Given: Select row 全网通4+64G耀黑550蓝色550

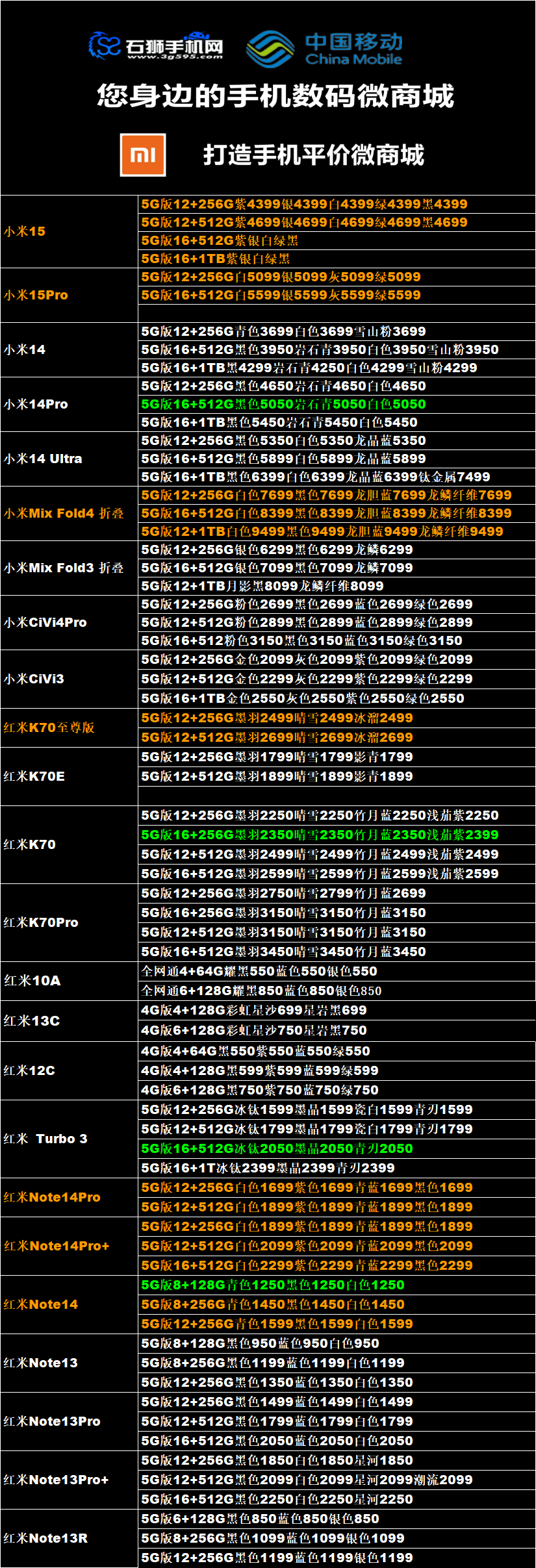Looking at the screenshot, I should tap(337, 971).
